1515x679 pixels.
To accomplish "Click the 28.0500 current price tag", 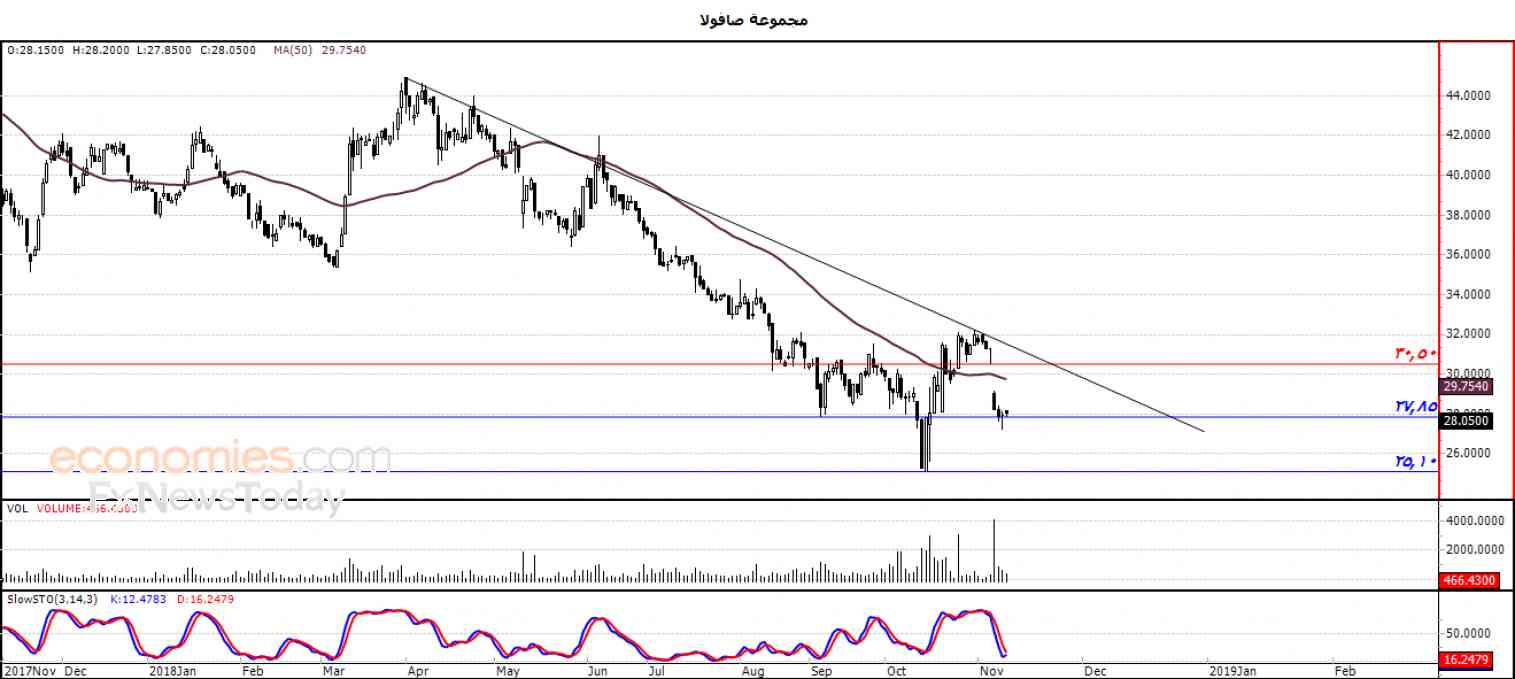I will tap(1467, 421).
